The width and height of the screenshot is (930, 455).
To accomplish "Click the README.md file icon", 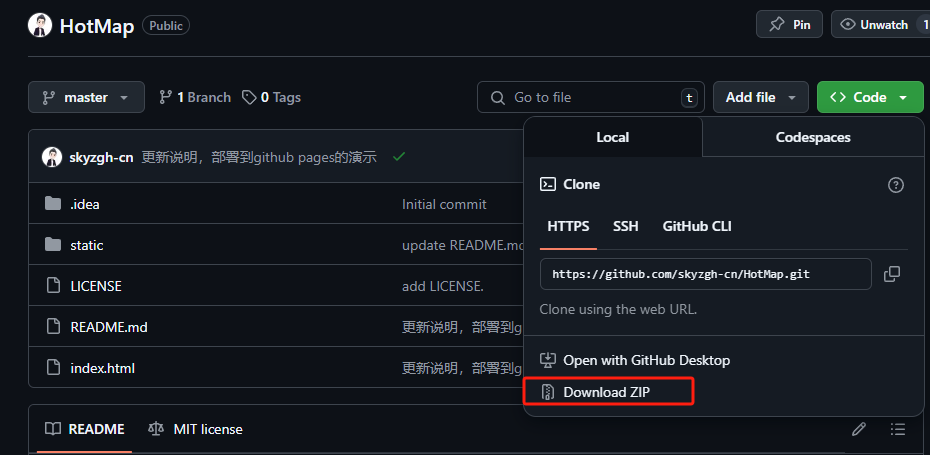I will (53, 326).
